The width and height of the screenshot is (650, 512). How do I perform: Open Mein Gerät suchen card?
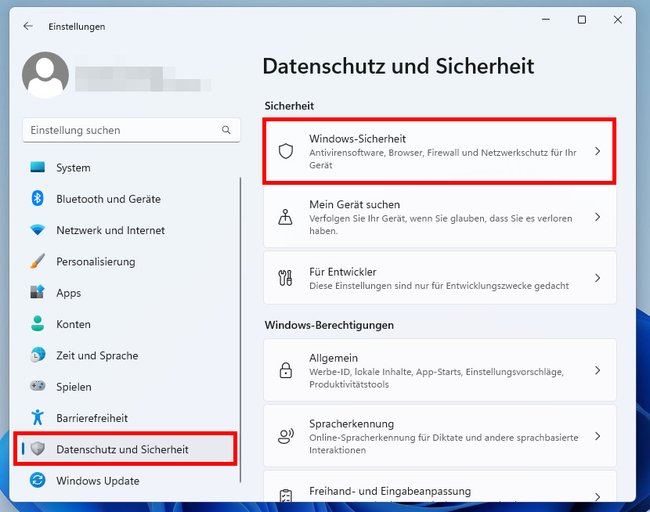pyautogui.click(x=439, y=217)
